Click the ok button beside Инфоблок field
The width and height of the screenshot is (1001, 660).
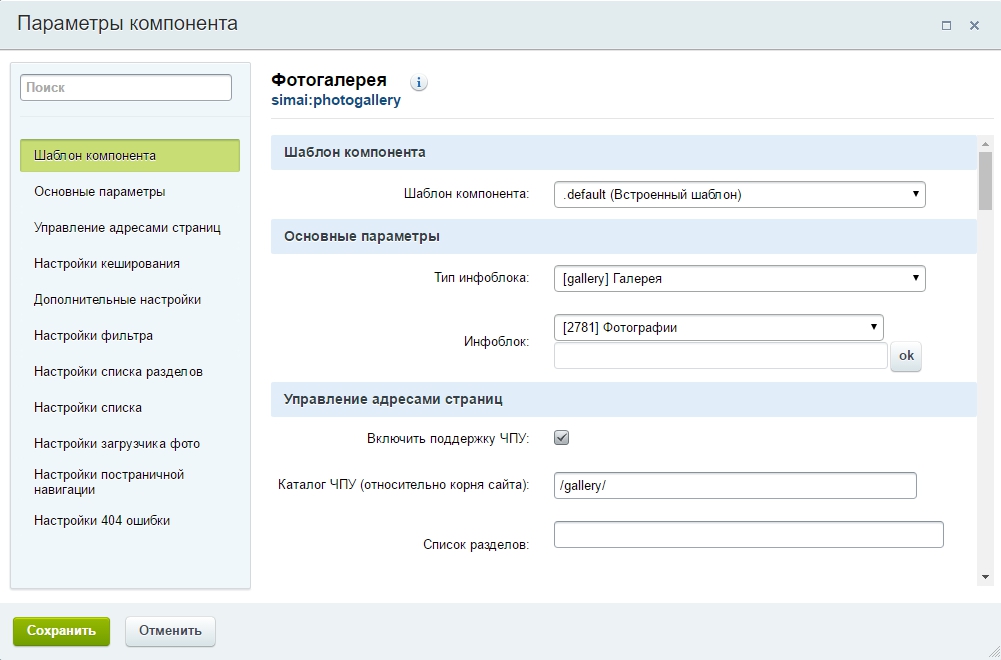pos(906,356)
